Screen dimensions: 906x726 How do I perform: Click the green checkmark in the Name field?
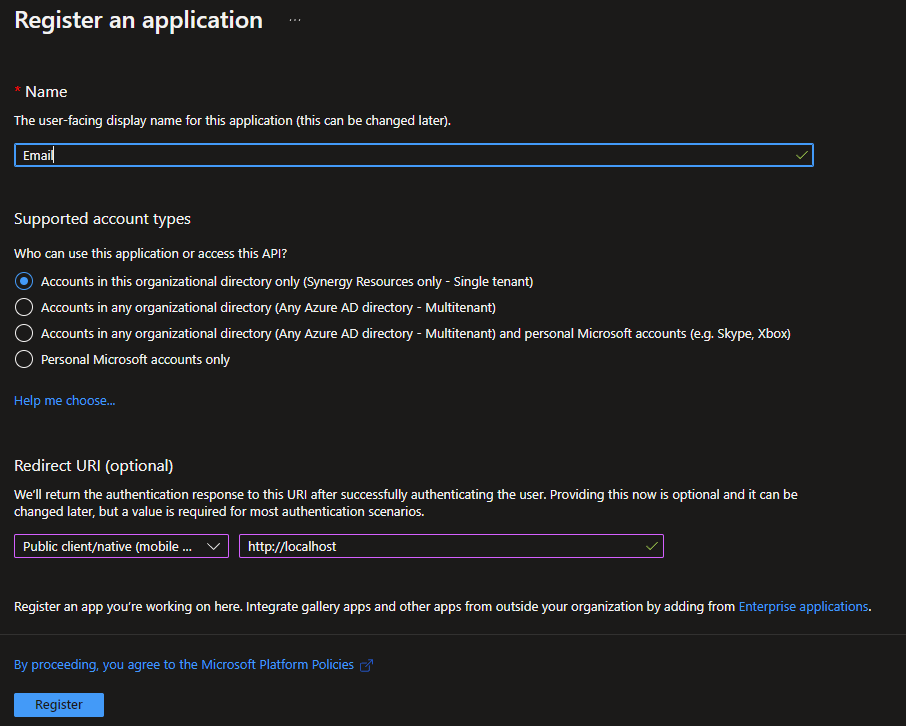(801, 155)
